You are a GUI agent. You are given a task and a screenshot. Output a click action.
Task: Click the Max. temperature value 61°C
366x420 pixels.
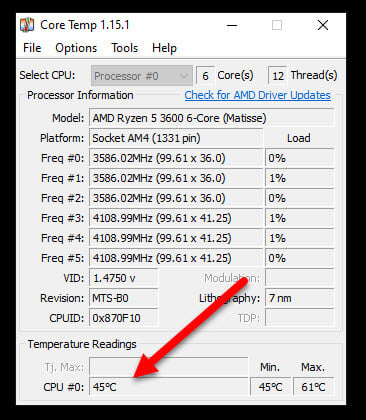click(x=313, y=387)
